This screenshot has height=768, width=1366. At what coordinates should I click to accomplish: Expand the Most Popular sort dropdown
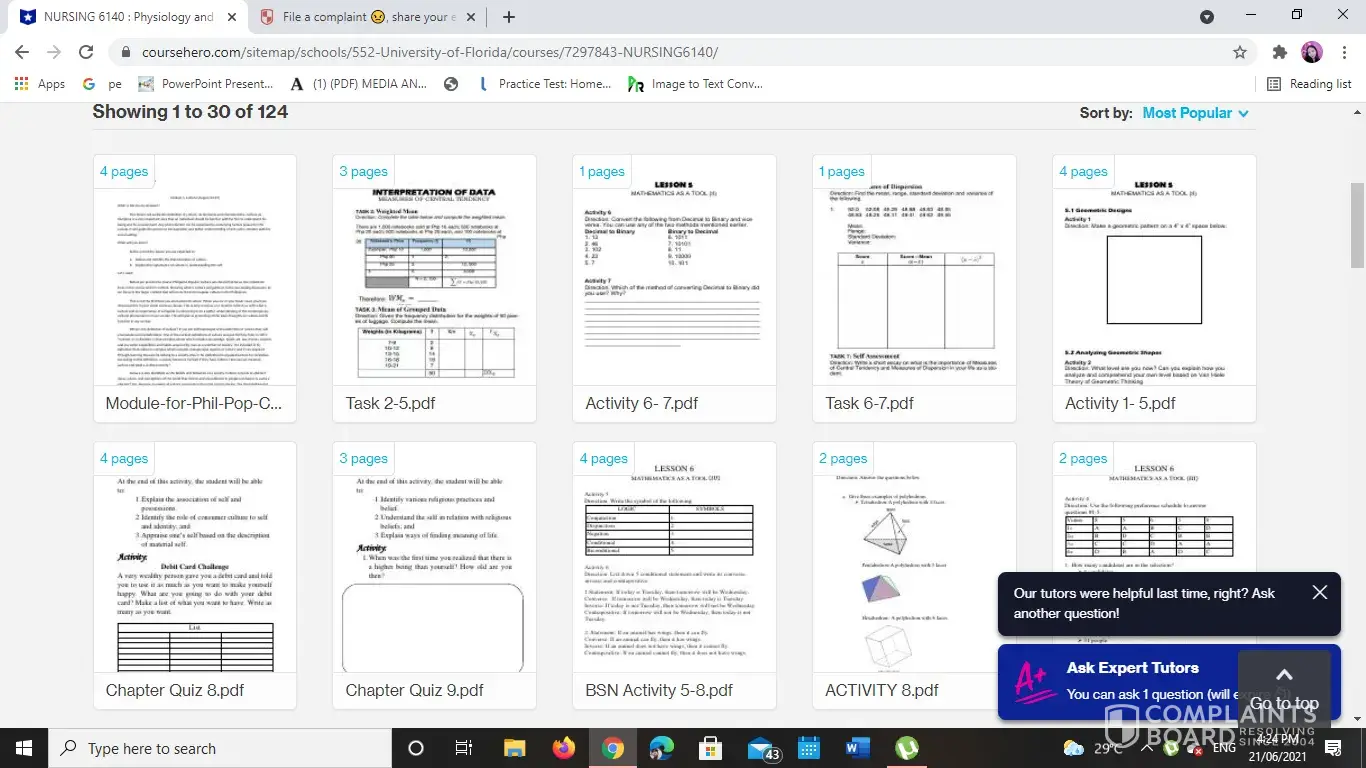pyautogui.click(x=1196, y=113)
